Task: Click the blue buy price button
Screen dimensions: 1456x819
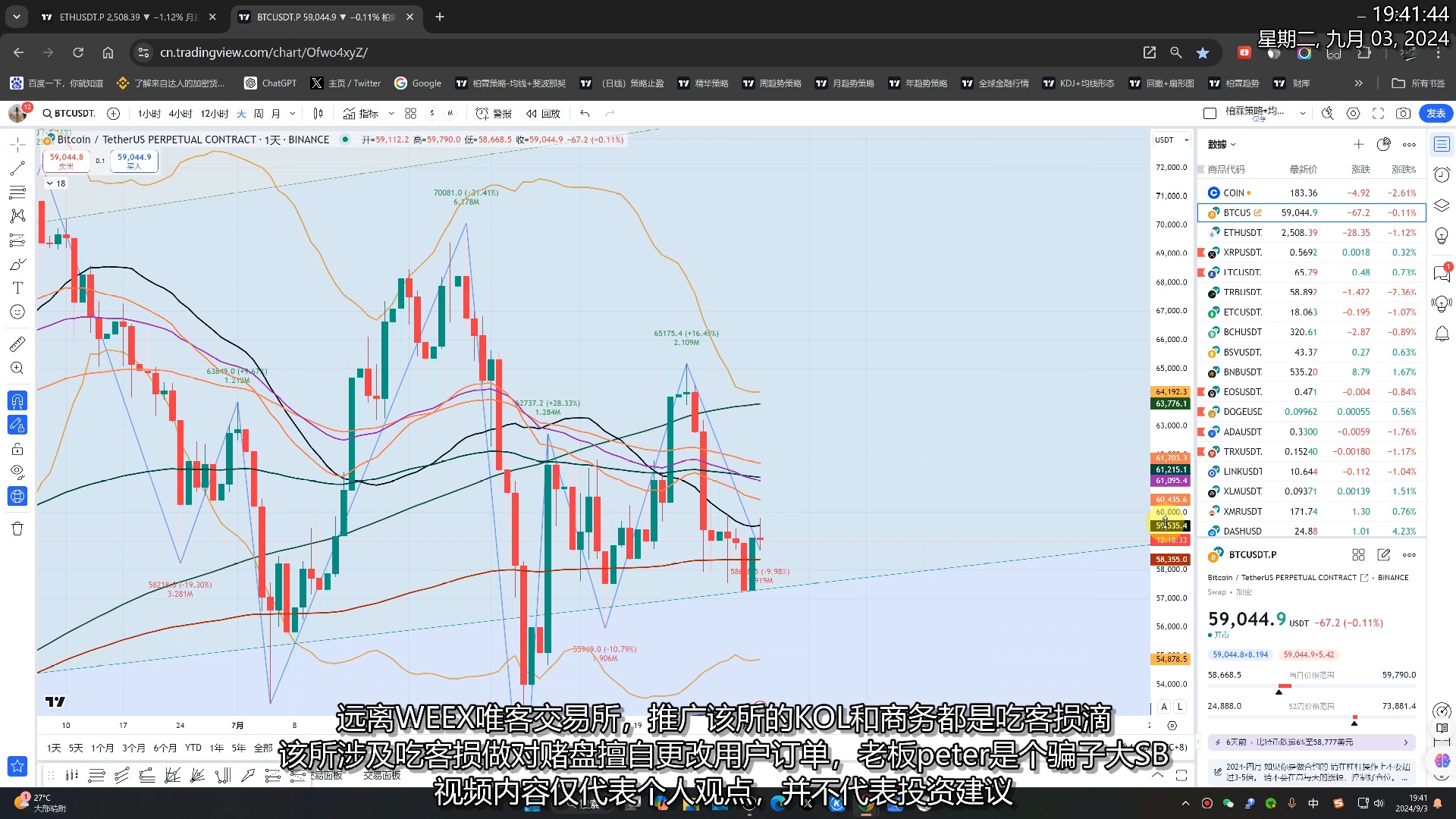Action: coord(134,161)
